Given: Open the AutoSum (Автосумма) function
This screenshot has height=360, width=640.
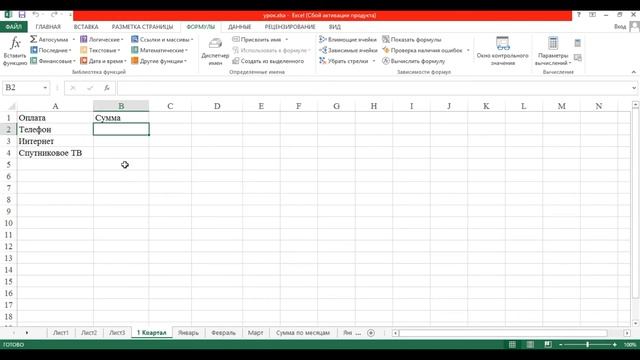Looking at the screenshot, I should tap(49, 40).
